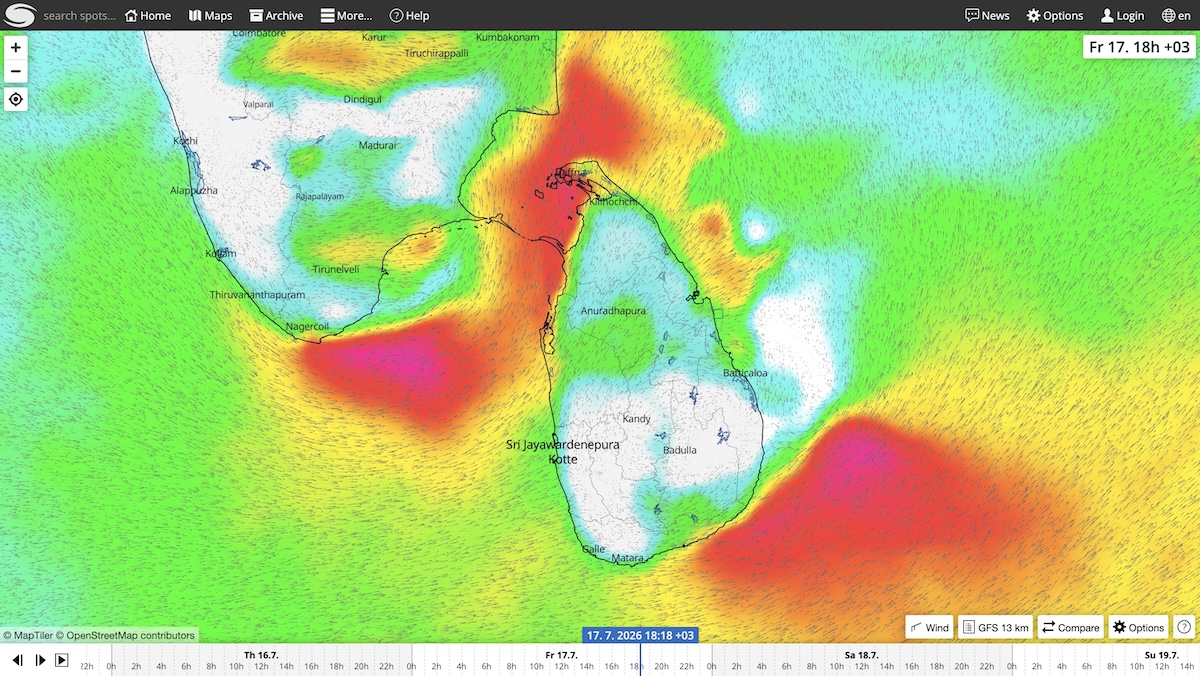Jump timeline to Fr 17.7. label
Screen dimensions: 1200x676
point(561,655)
